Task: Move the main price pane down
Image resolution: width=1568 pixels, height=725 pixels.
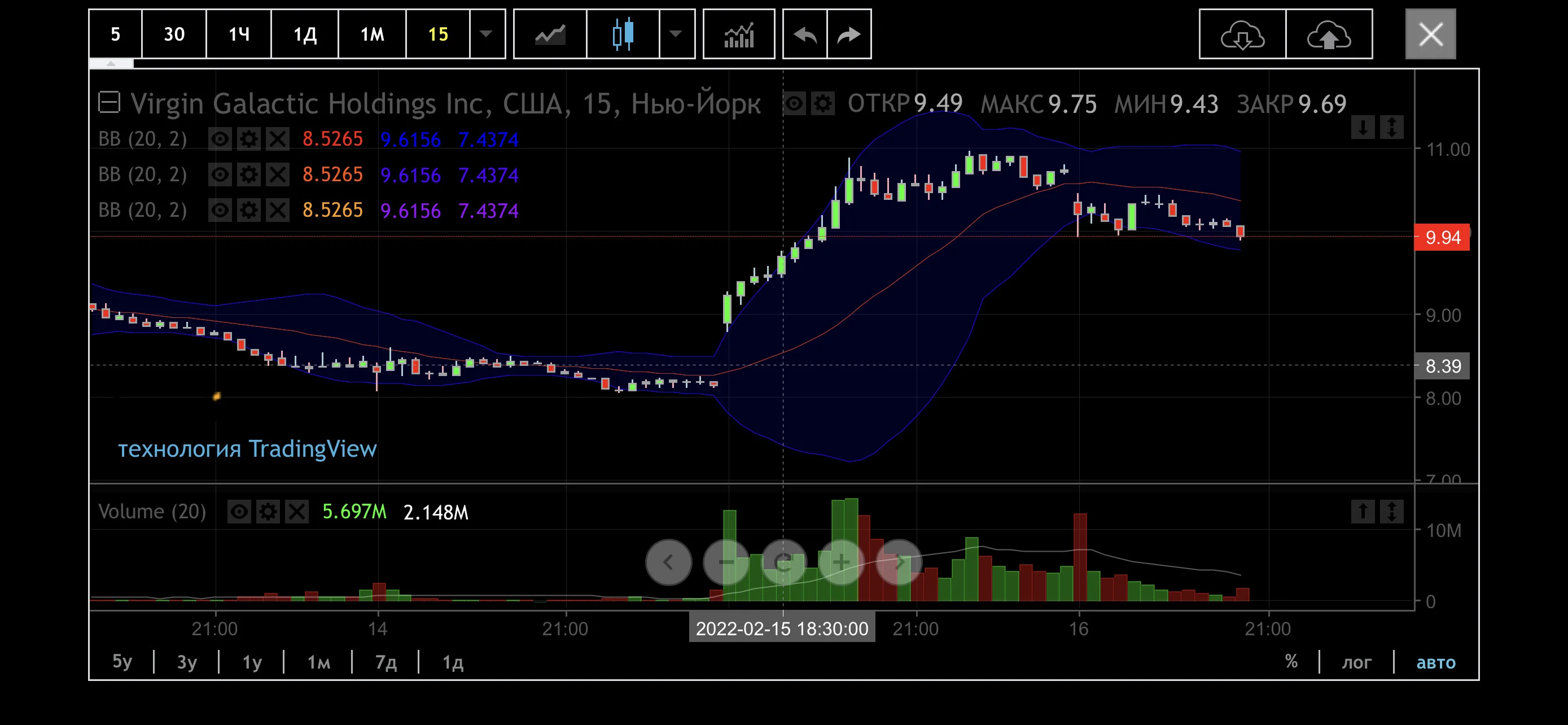Action: tap(1363, 127)
